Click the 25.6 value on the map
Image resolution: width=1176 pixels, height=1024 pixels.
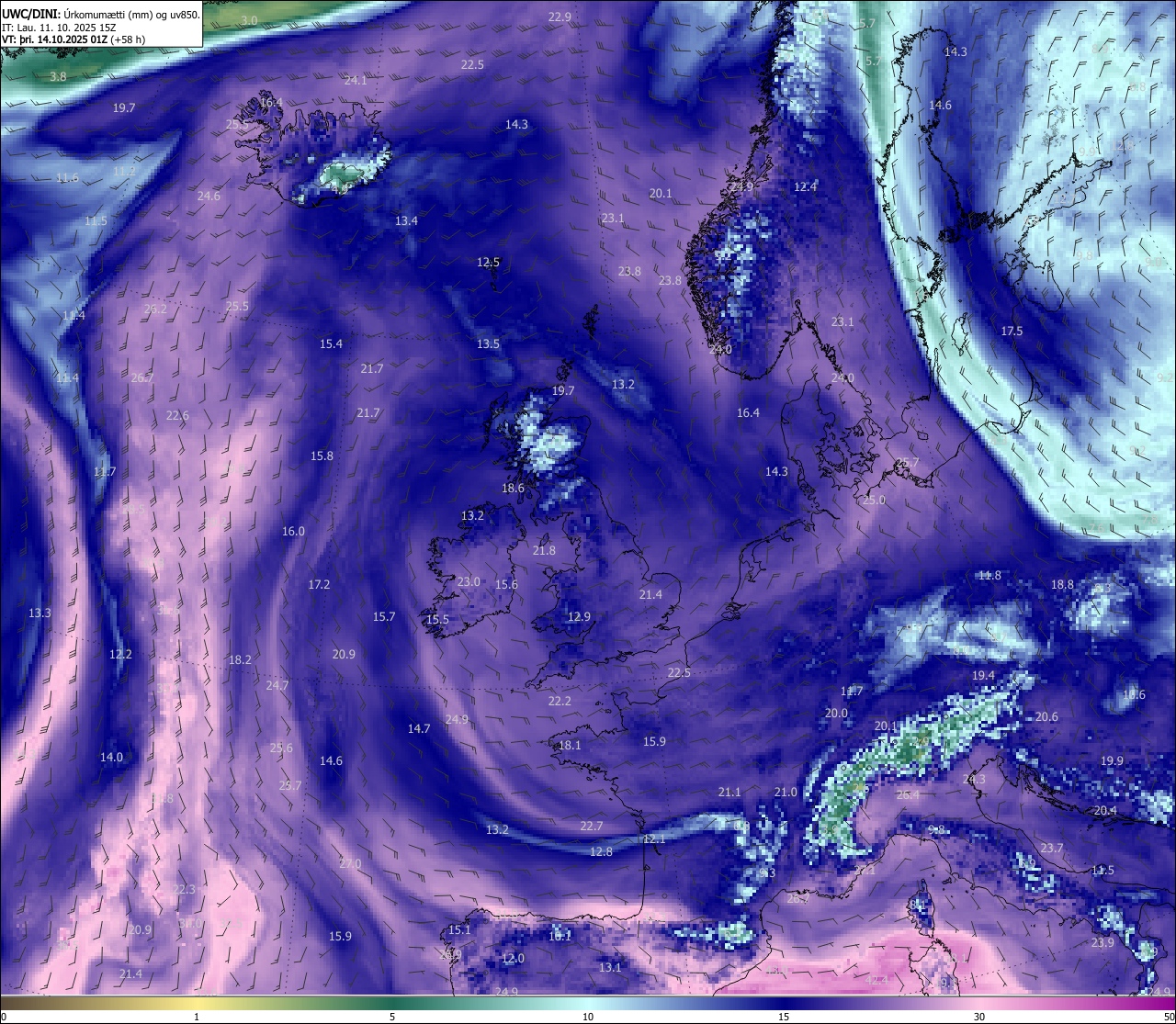tap(281, 748)
